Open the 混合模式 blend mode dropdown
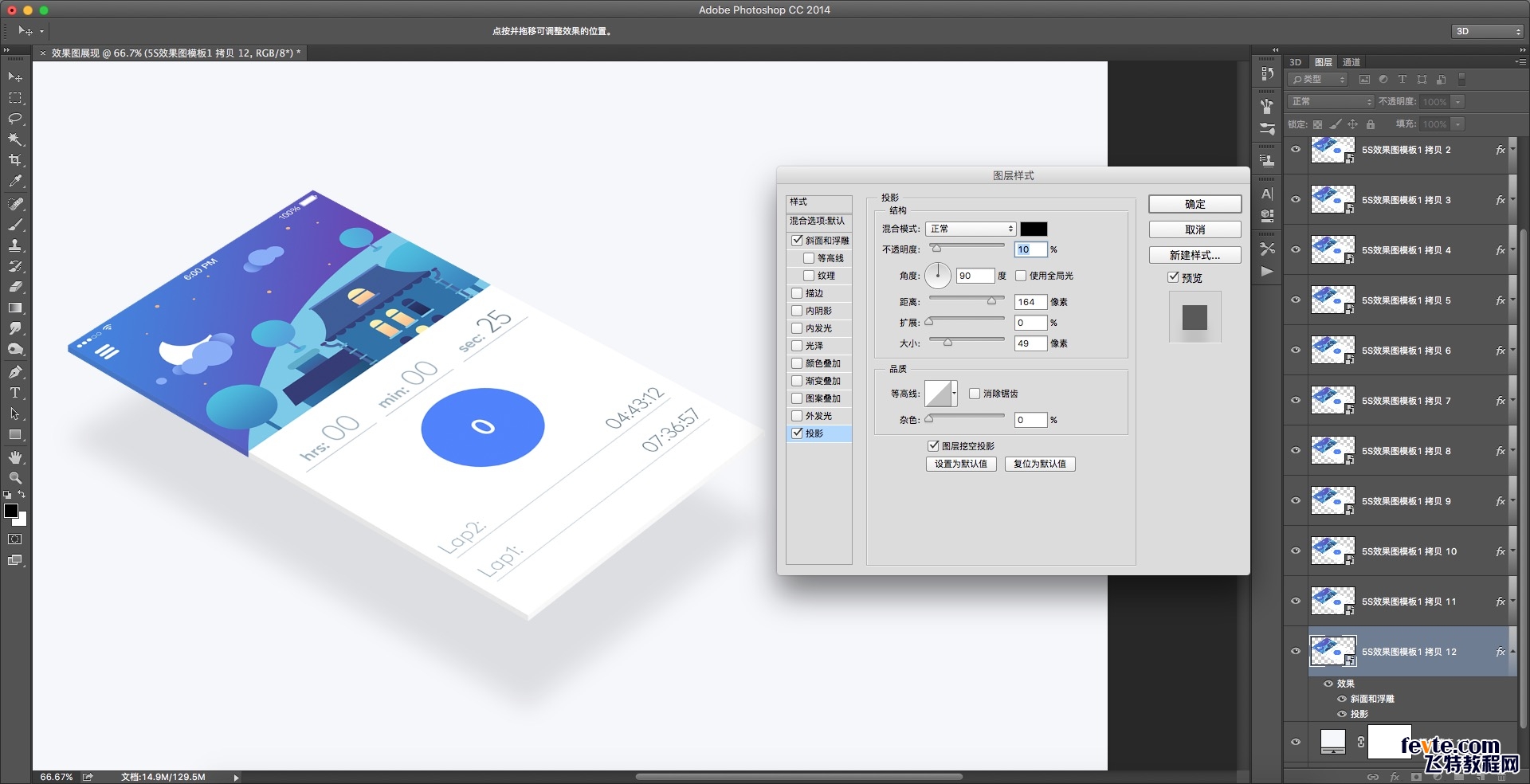The height and width of the screenshot is (784, 1530). pyautogui.click(x=971, y=229)
